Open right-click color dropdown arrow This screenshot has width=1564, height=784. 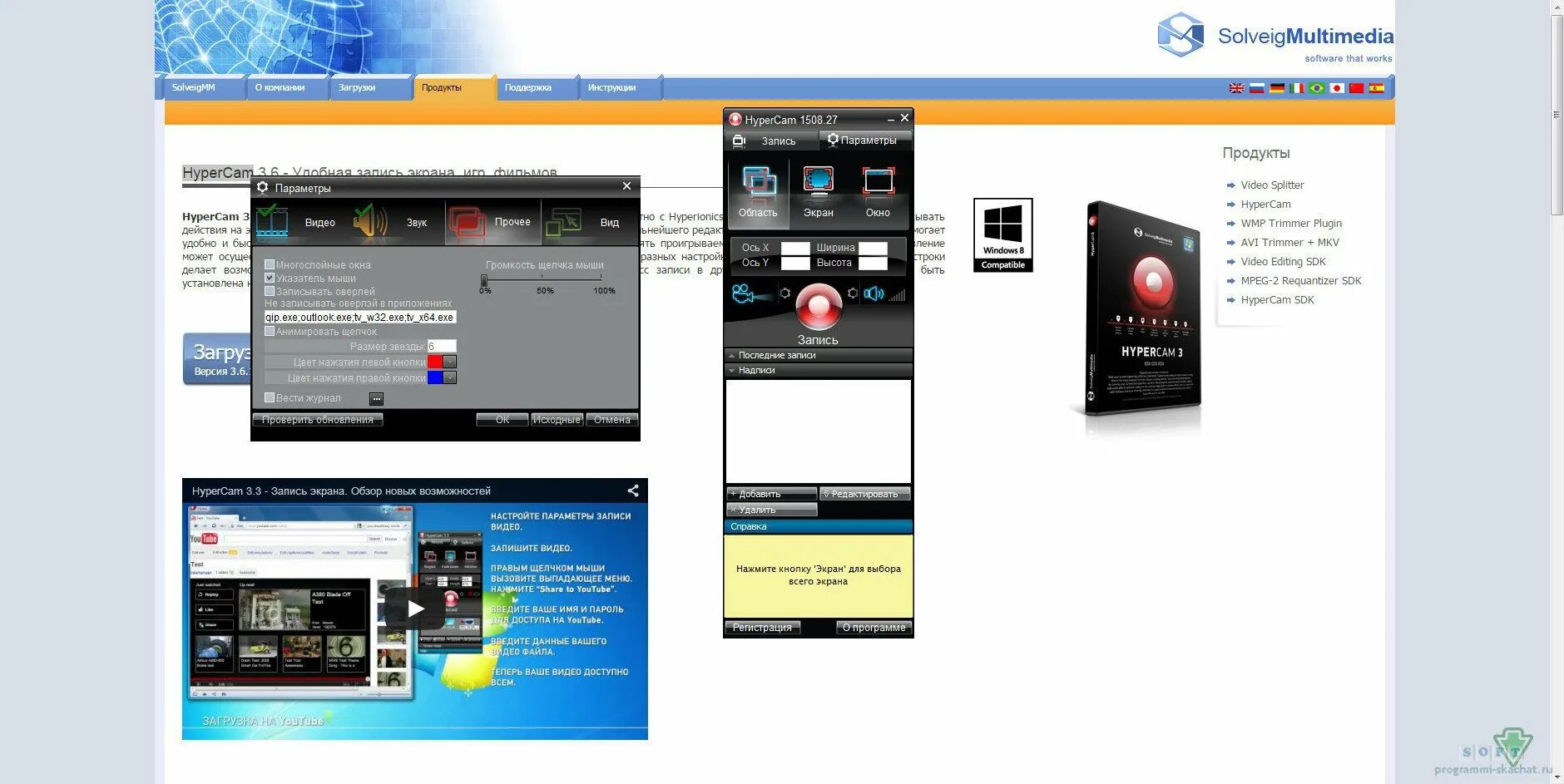pos(450,377)
